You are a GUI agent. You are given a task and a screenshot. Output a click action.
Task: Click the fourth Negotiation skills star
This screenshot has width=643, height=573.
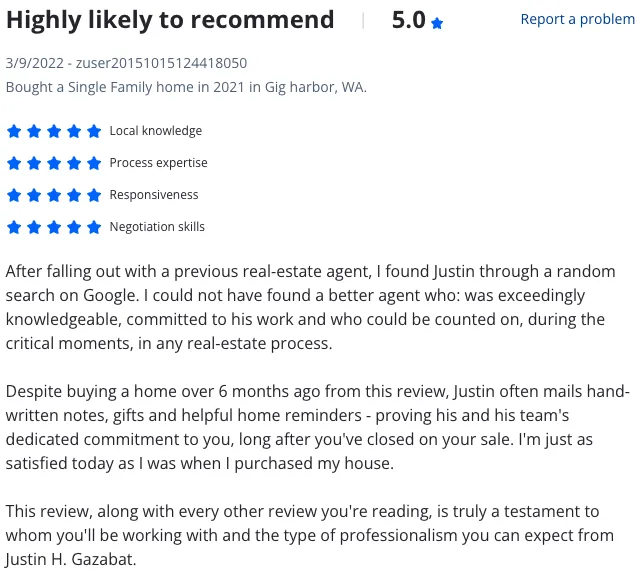point(74,227)
